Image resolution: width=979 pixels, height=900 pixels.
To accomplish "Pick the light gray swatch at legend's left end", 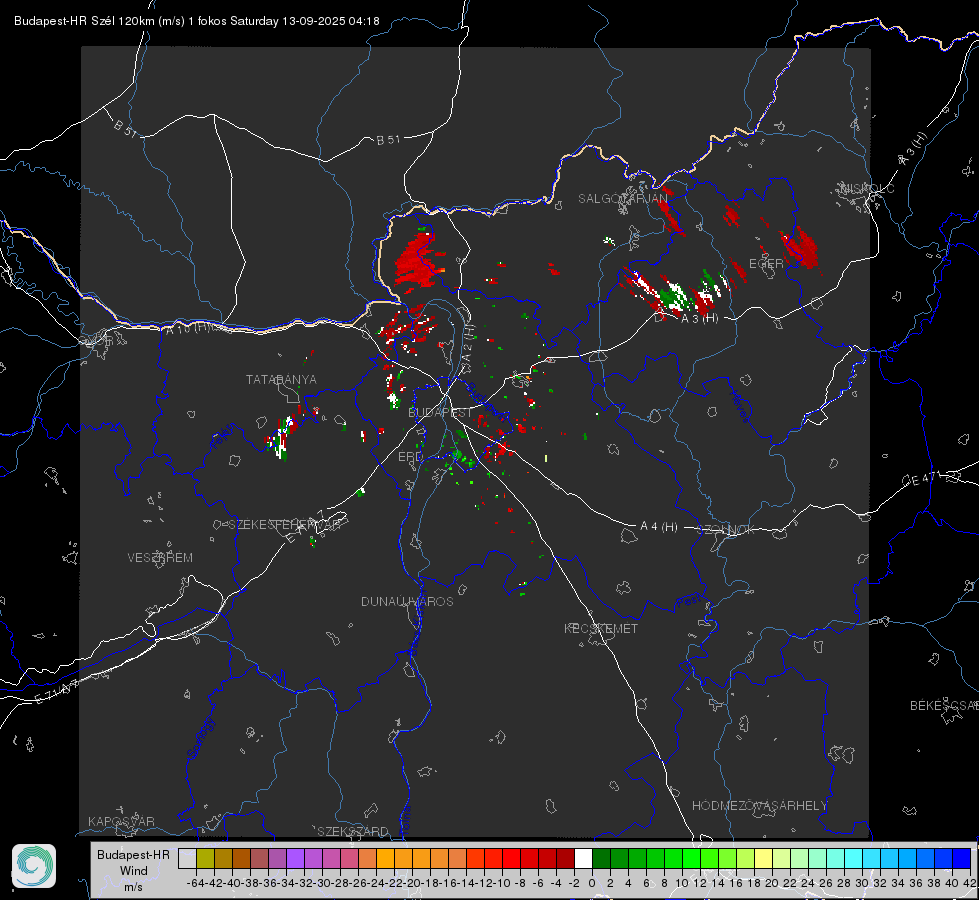I will [187, 858].
